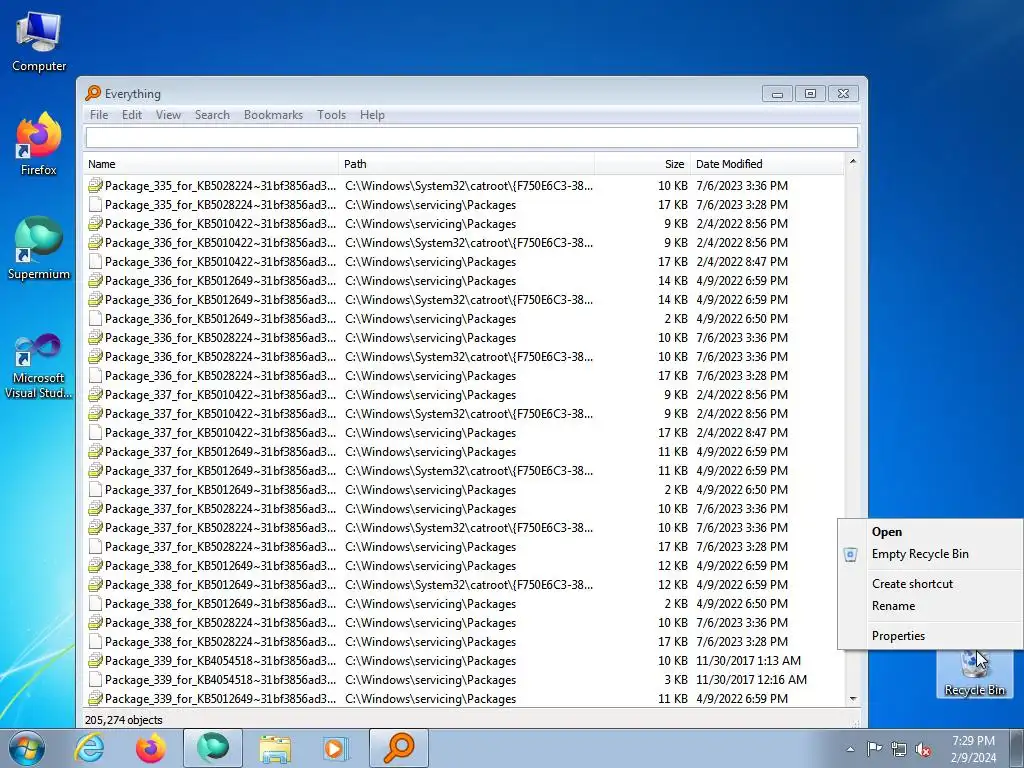Select Package_338_for_KB5028224 row sized 10 KB
1024x768 pixels.
(x=464, y=622)
